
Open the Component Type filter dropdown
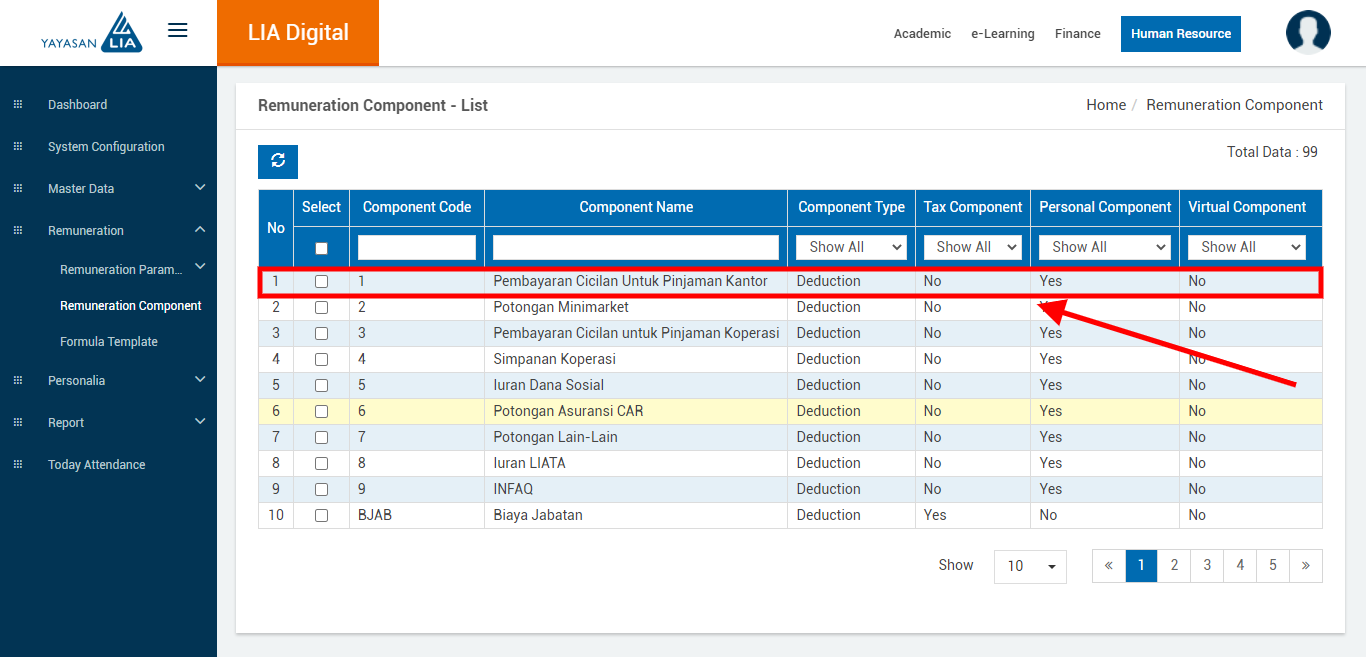[851, 247]
